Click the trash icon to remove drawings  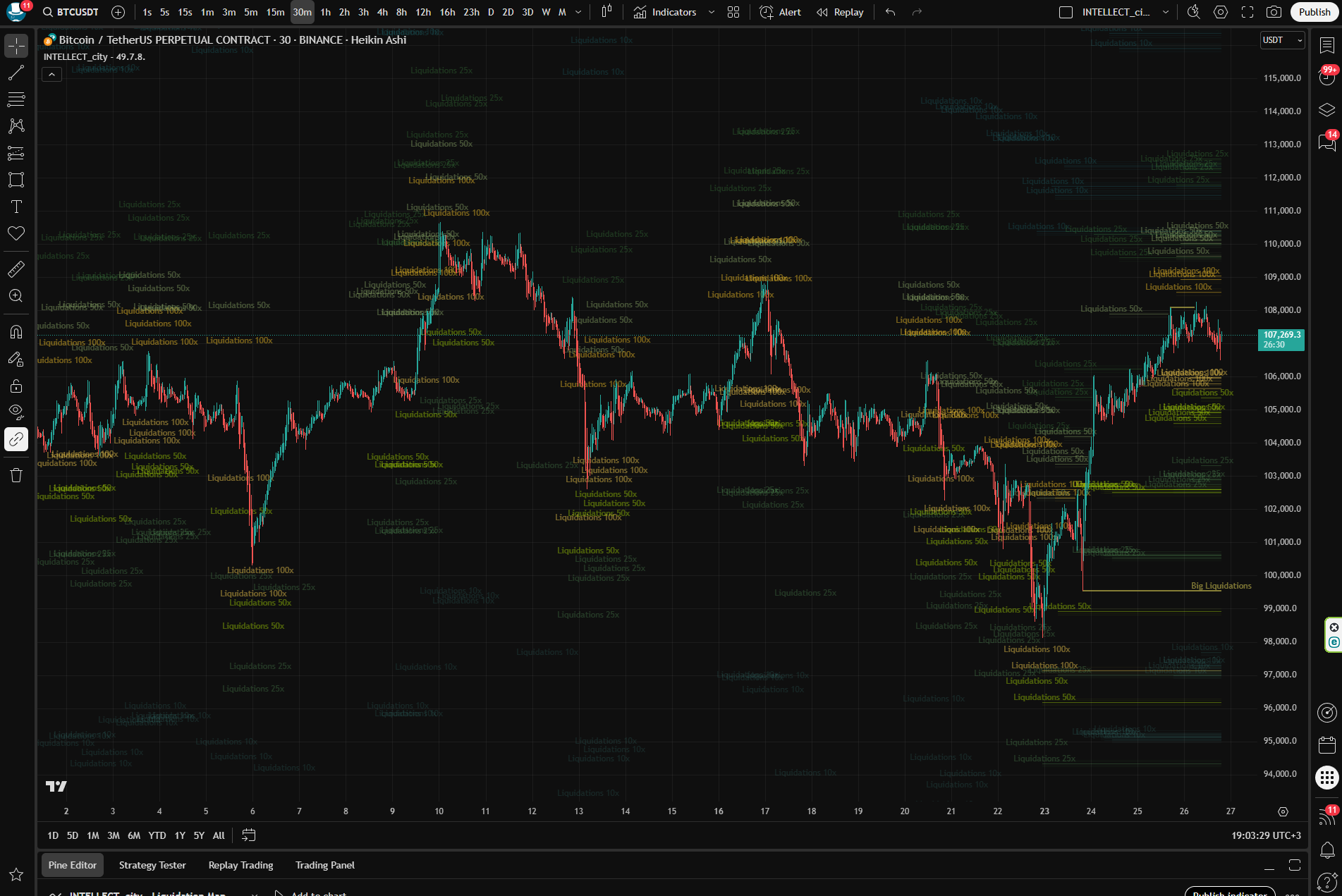(x=16, y=475)
